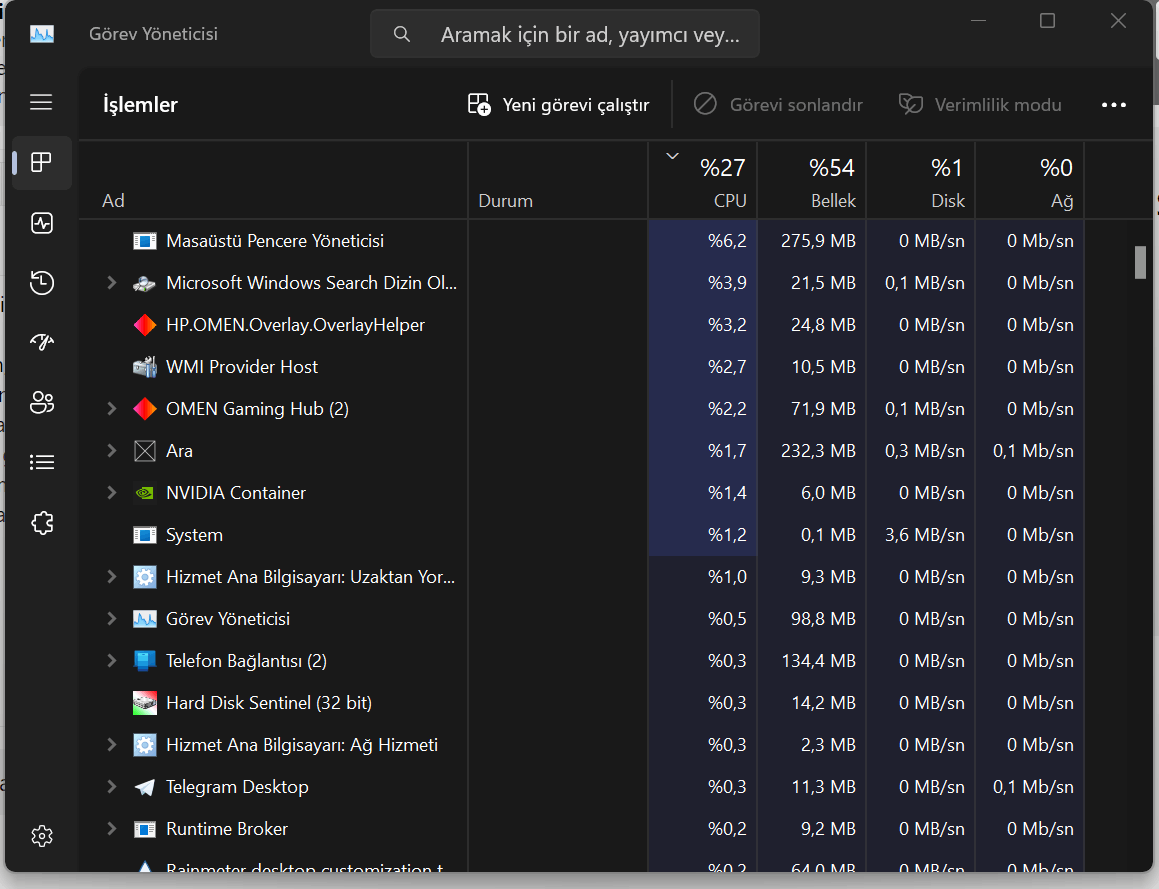Sort processes by Disk column header
The image size is (1159, 889).
pyautogui.click(x=921, y=181)
